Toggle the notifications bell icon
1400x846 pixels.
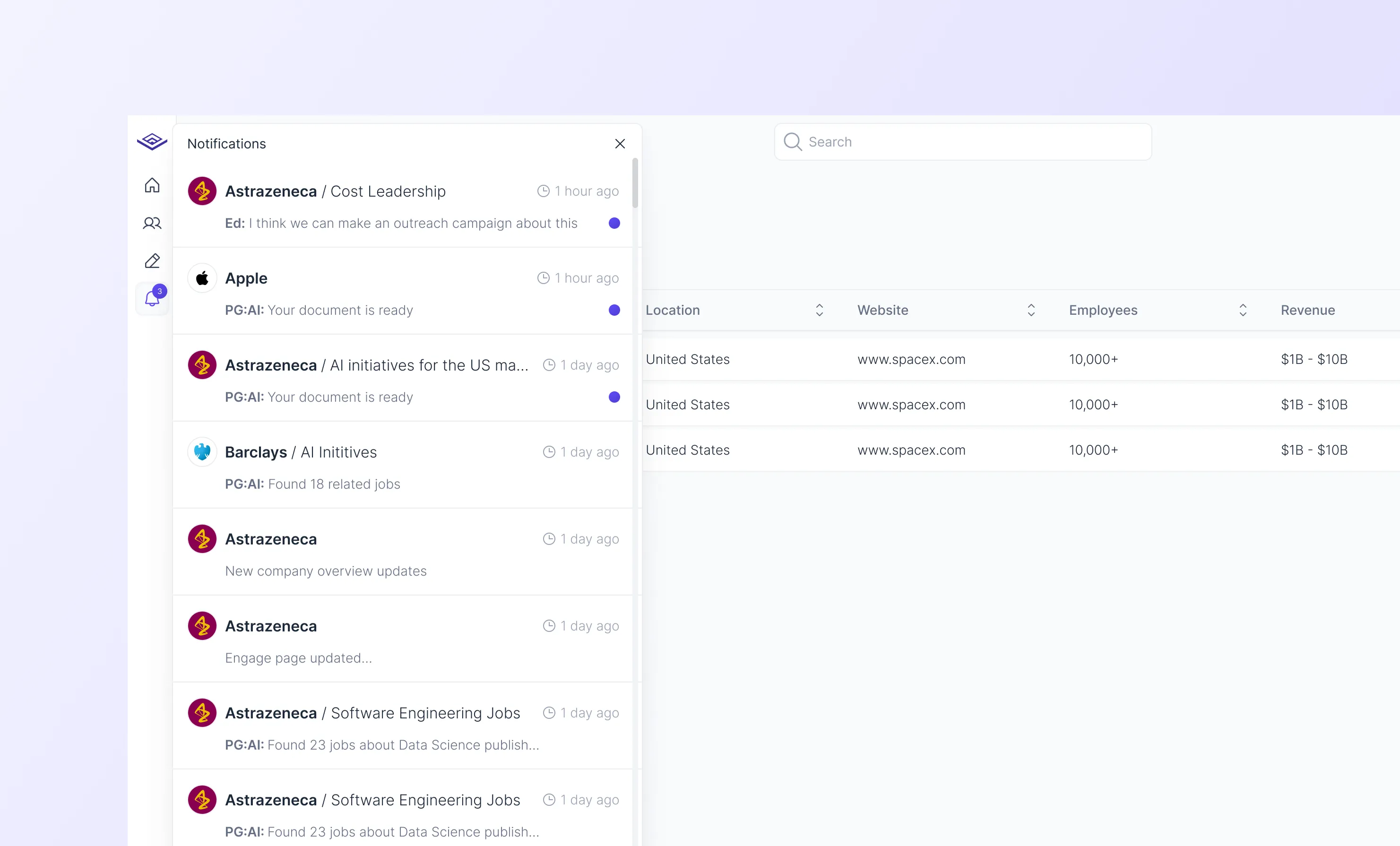(x=152, y=298)
